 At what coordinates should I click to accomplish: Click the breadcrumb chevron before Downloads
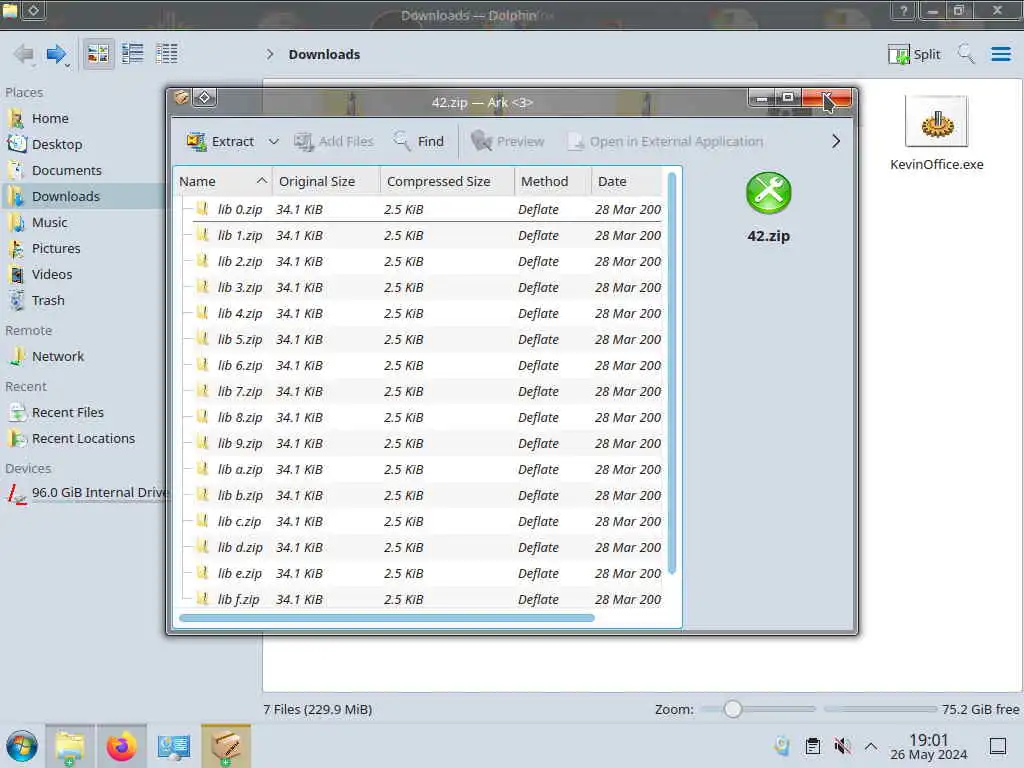(270, 54)
